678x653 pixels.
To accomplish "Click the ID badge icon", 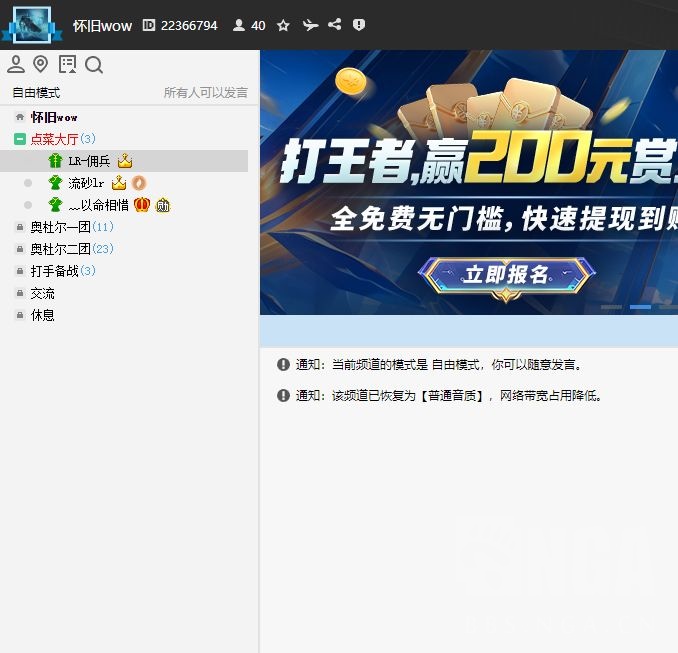I will click(148, 25).
